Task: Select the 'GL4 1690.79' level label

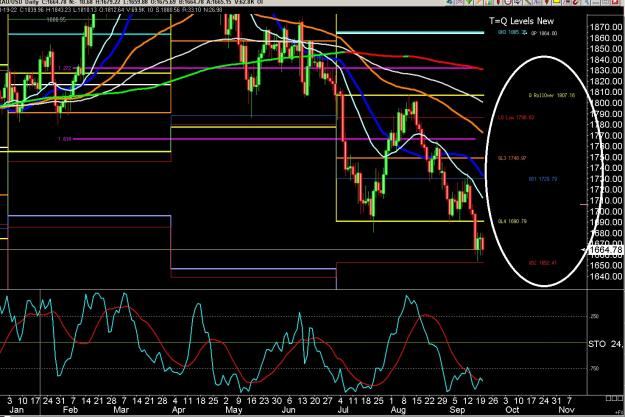Action: click(512, 221)
